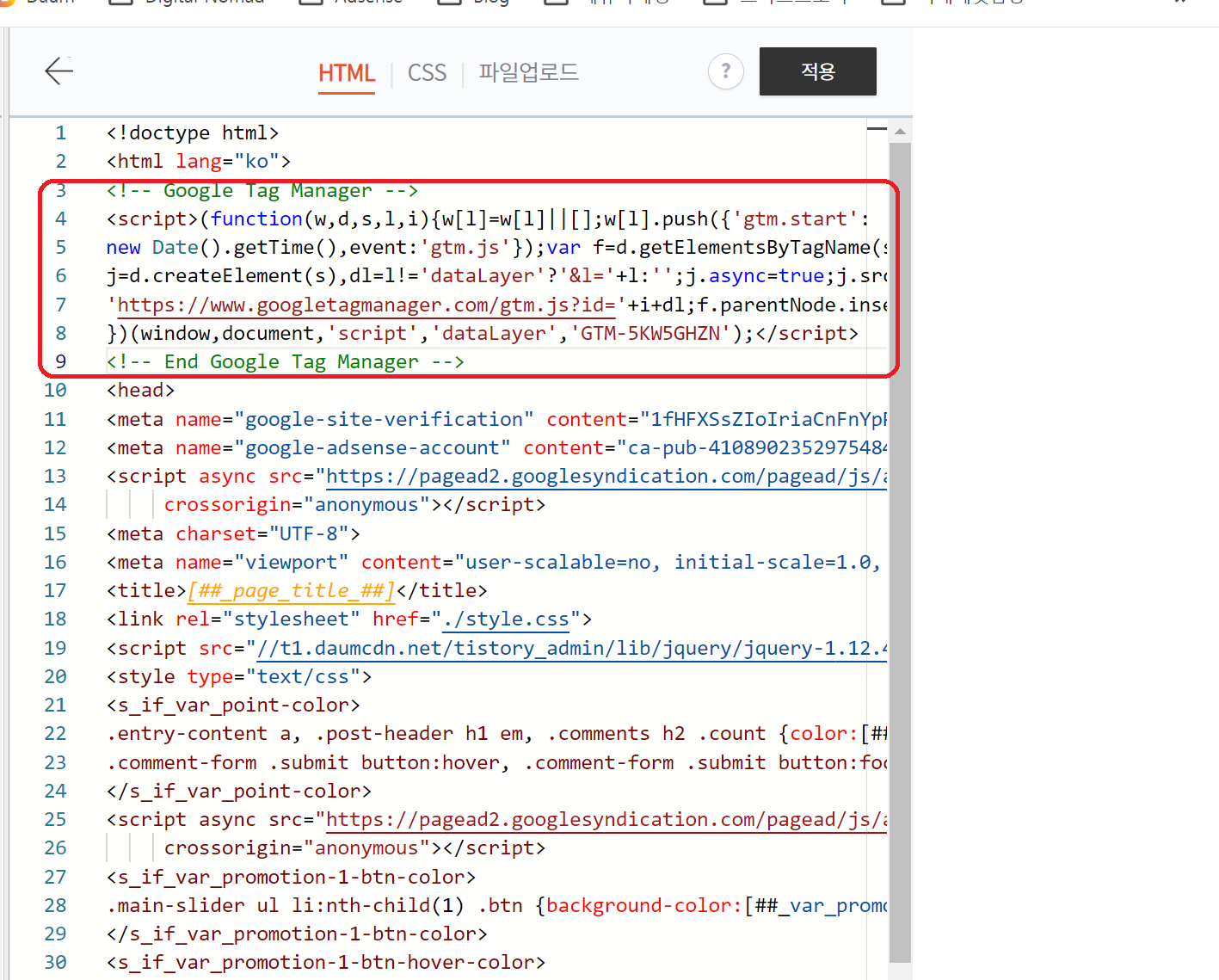1219x980 pixels.
Task: Click the <head> tag on line 10
Action: (x=141, y=391)
